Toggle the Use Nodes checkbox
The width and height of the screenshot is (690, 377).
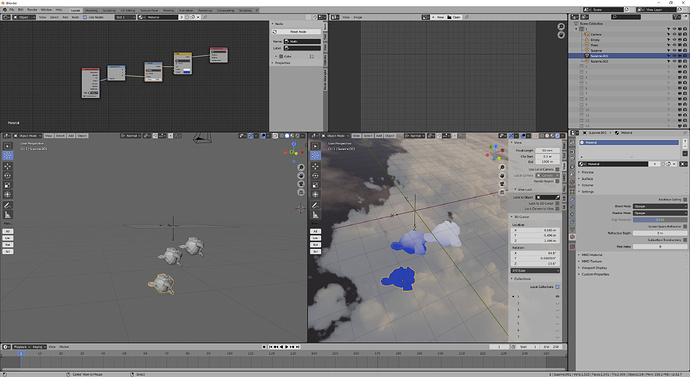coord(85,17)
